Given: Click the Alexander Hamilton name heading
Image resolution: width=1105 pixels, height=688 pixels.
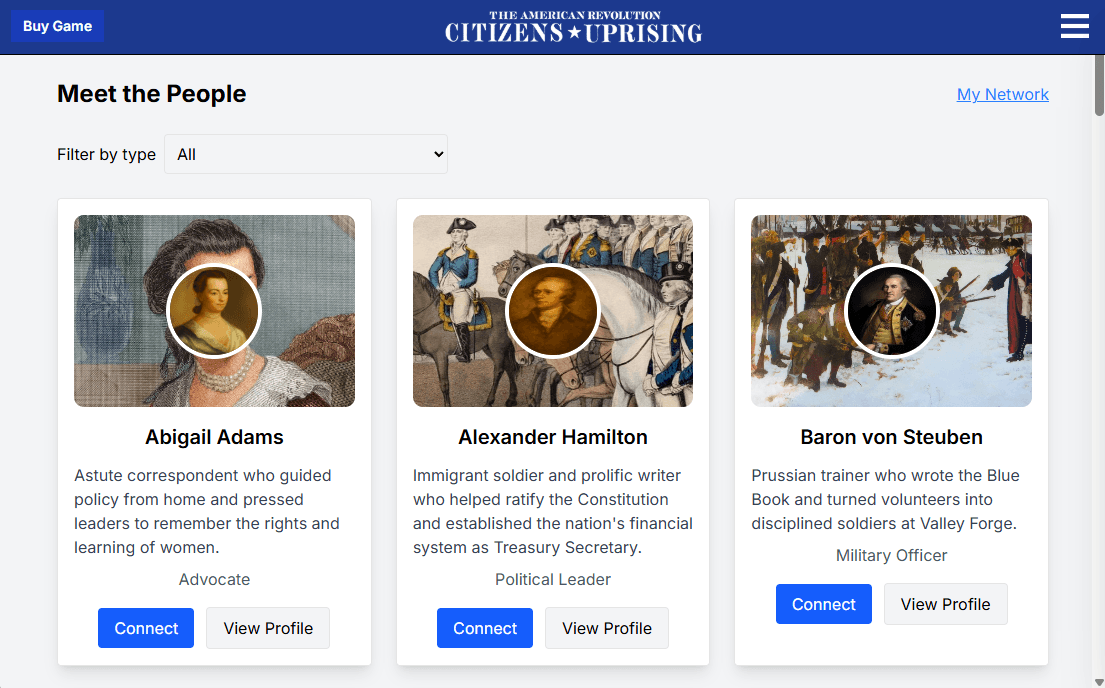Looking at the screenshot, I should click(553, 437).
